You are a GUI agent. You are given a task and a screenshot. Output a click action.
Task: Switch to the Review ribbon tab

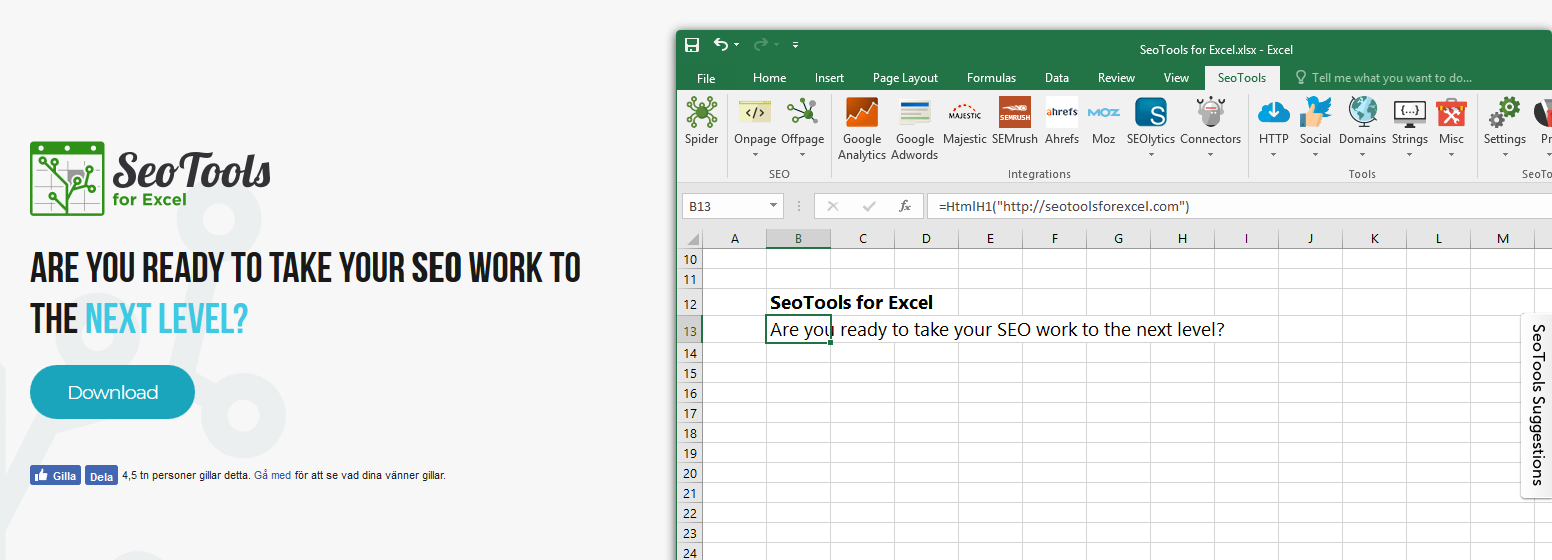point(1116,78)
